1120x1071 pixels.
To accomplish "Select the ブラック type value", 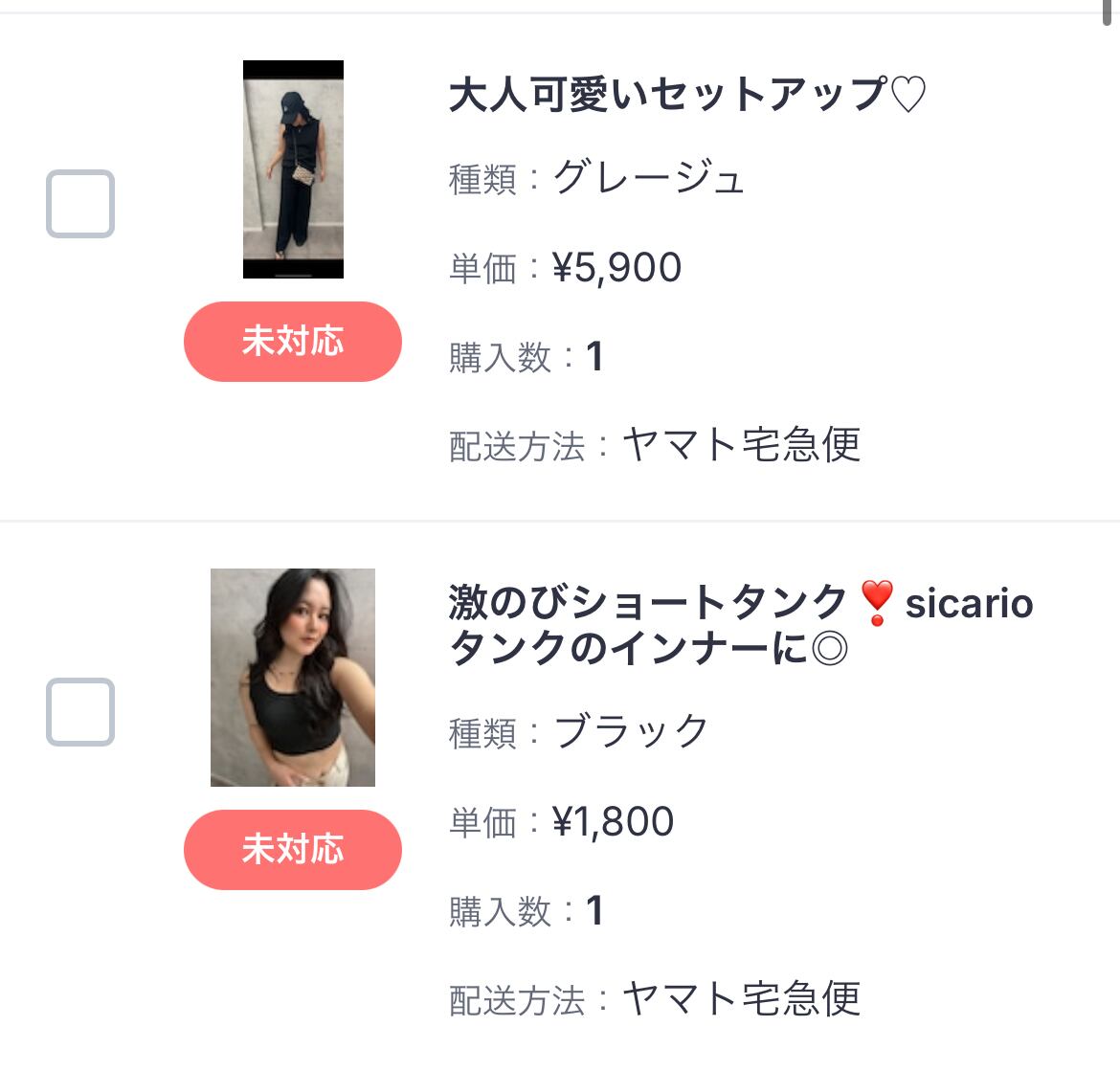I will [631, 732].
